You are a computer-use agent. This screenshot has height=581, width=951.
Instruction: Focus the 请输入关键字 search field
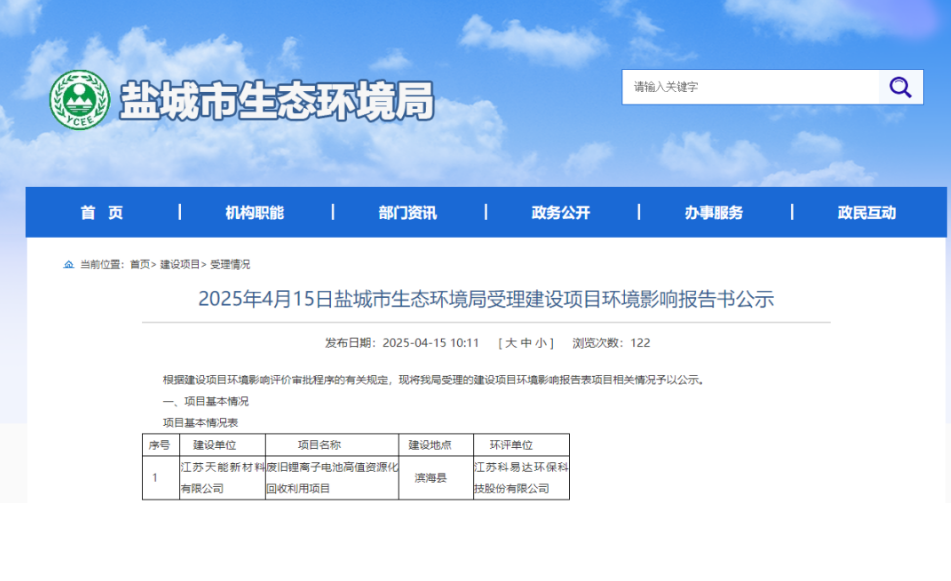[x=750, y=87]
